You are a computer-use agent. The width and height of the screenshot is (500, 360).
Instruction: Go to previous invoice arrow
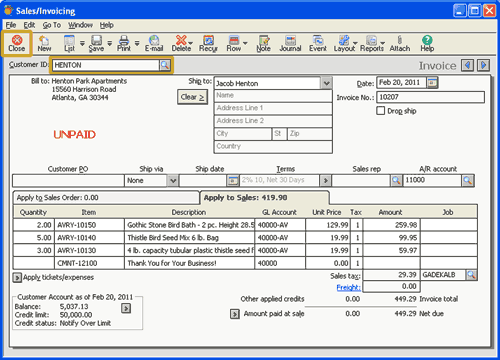[467, 65]
